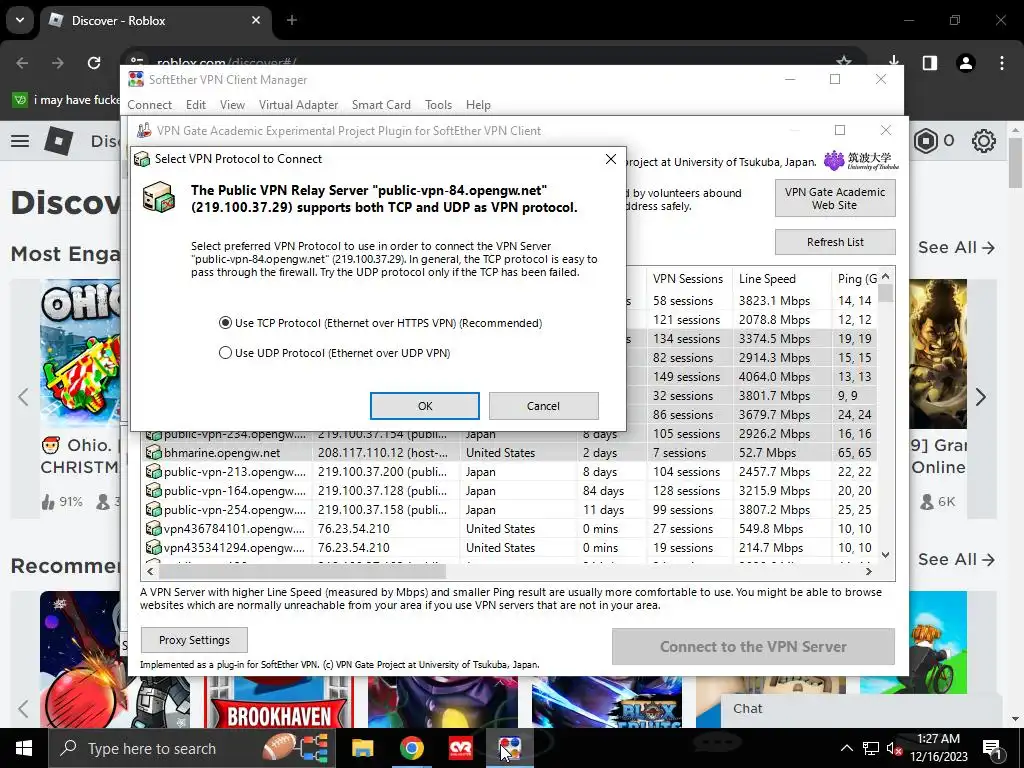Click horizontal scrollbar thumb of server list
Image resolution: width=1024 pixels, height=768 pixels.
(302, 571)
